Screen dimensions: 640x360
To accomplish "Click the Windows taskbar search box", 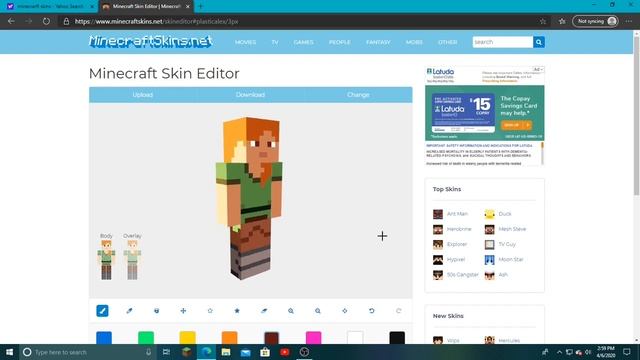I will click(87, 352).
